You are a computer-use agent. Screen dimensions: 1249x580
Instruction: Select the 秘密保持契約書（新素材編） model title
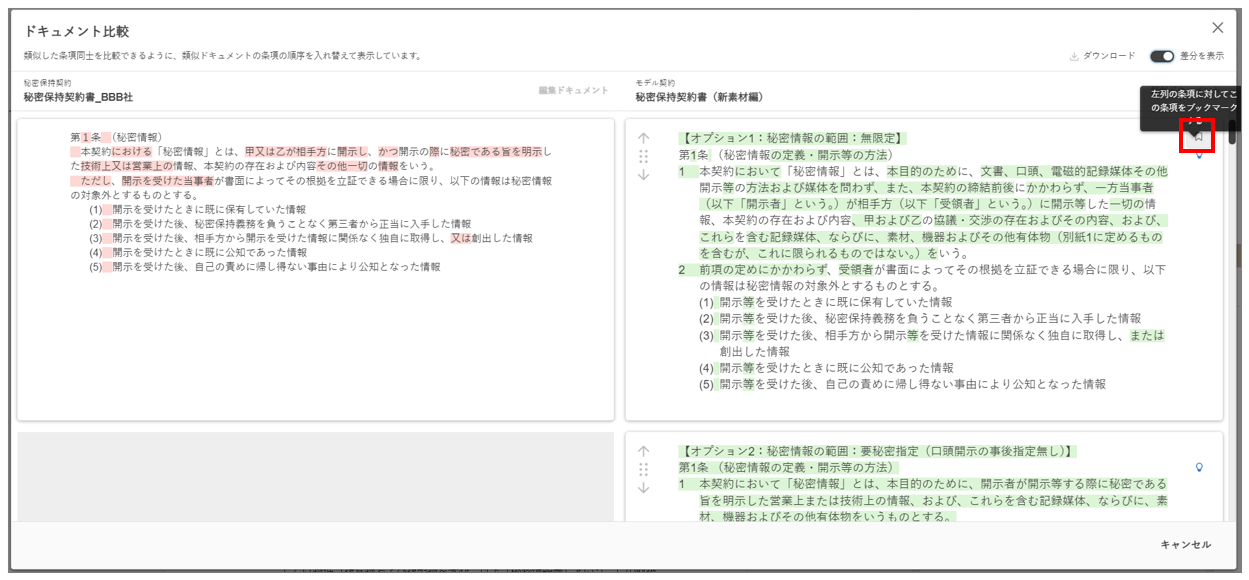coord(698,97)
